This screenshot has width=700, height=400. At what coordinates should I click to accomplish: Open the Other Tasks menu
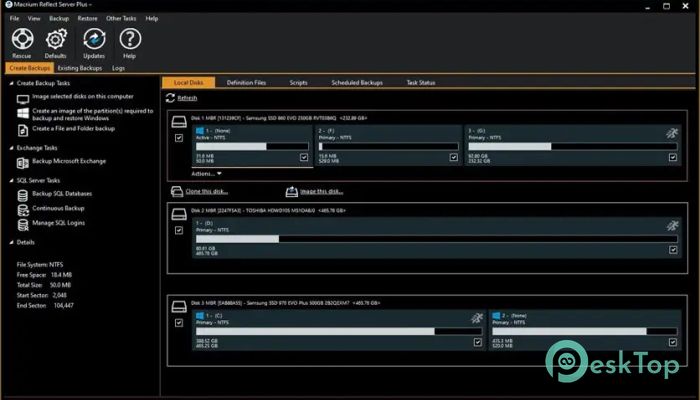point(121,18)
